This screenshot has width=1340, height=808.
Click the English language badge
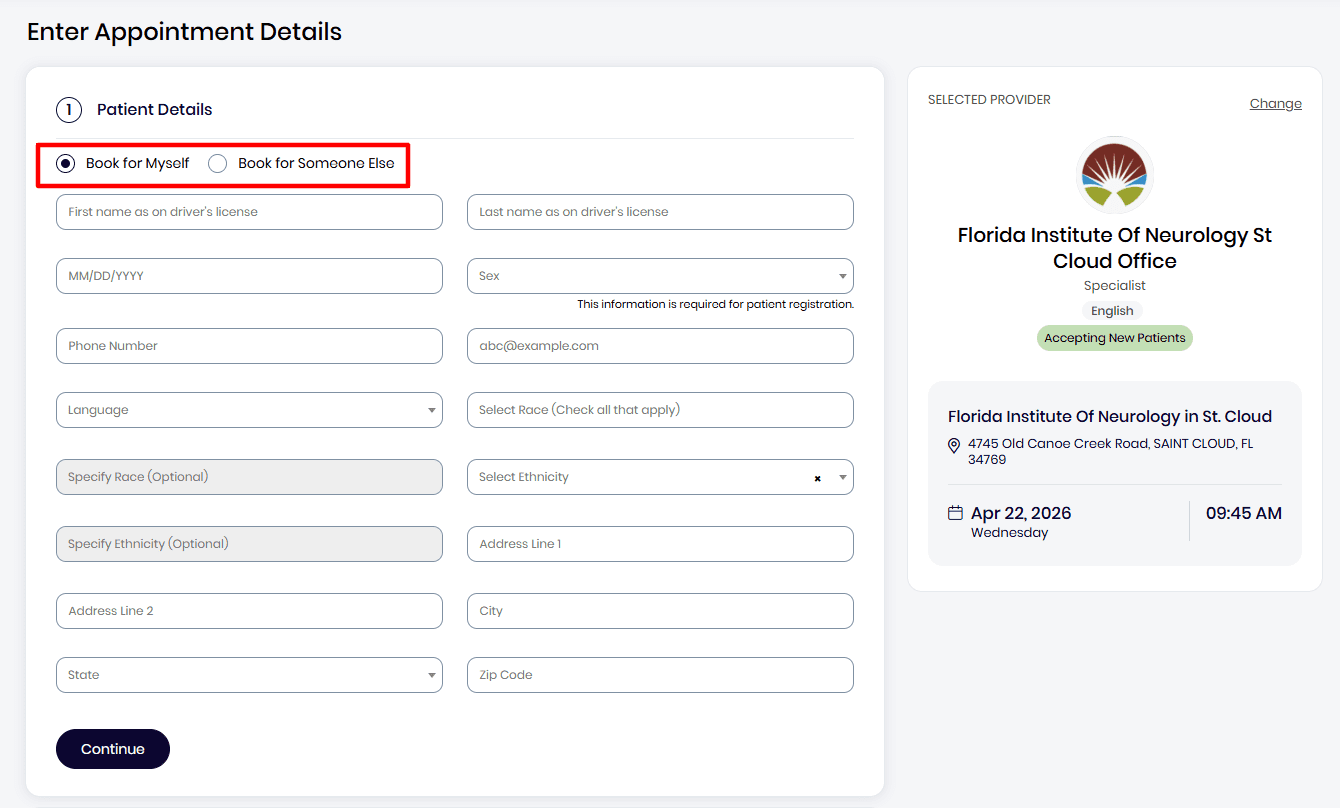(x=1112, y=310)
